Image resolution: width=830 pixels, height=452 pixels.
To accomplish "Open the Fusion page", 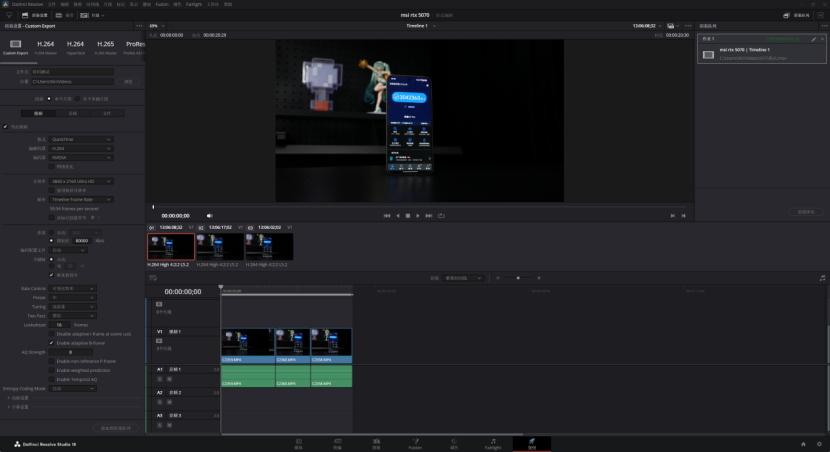I will click(415, 442).
